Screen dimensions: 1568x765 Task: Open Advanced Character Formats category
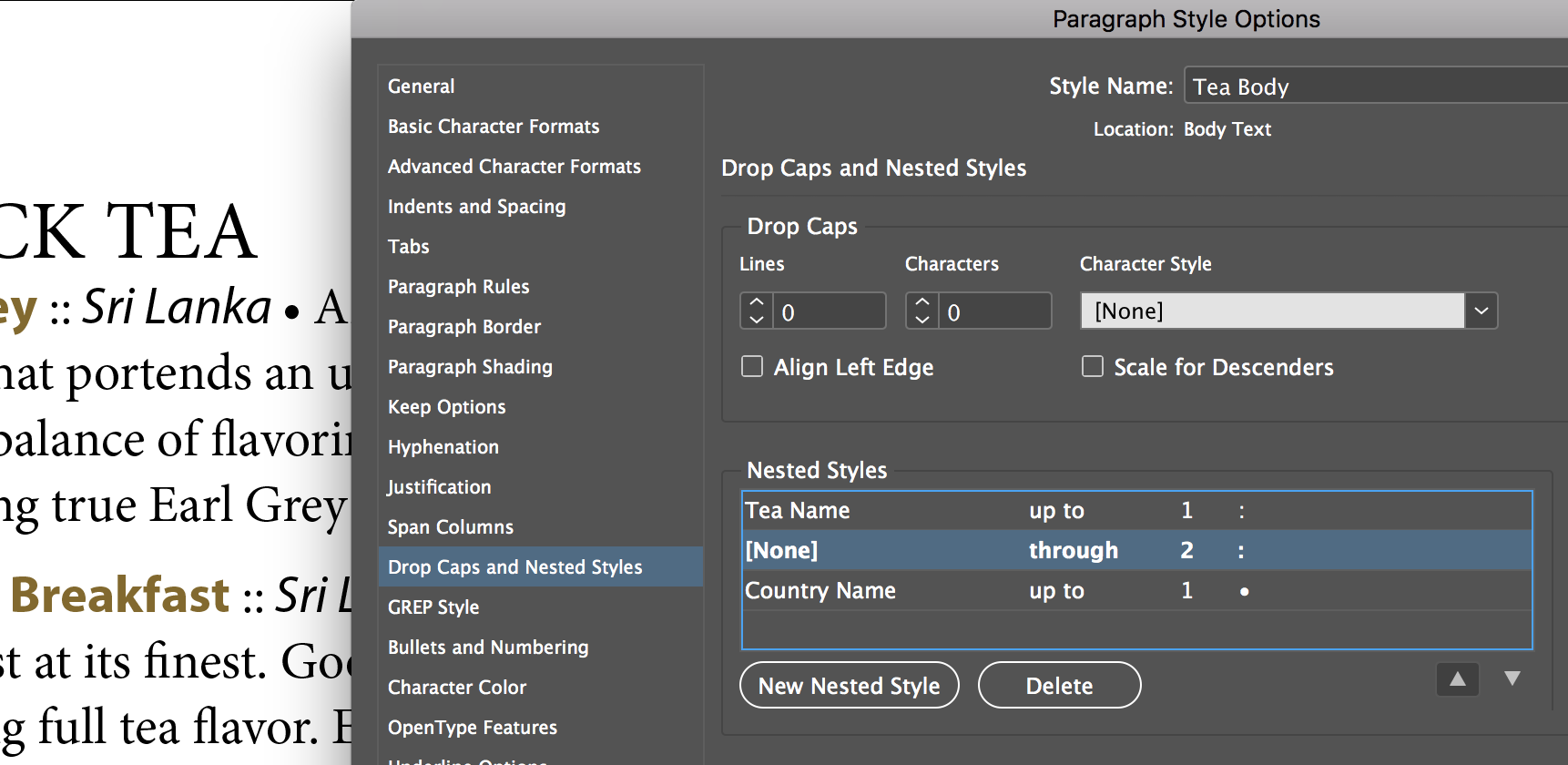pyautogui.click(x=541, y=167)
